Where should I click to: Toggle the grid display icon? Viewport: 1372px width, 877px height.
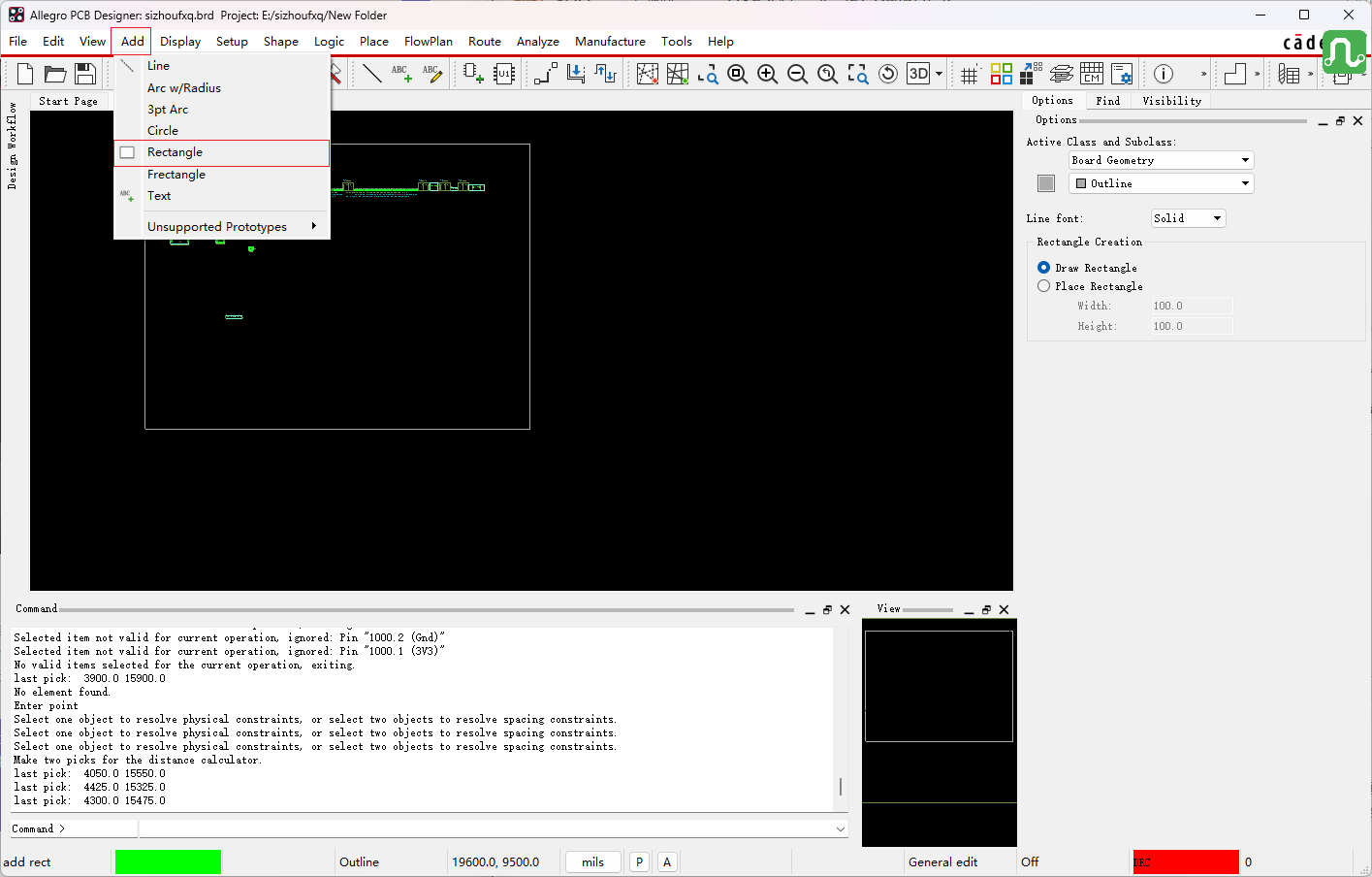[970, 74]
